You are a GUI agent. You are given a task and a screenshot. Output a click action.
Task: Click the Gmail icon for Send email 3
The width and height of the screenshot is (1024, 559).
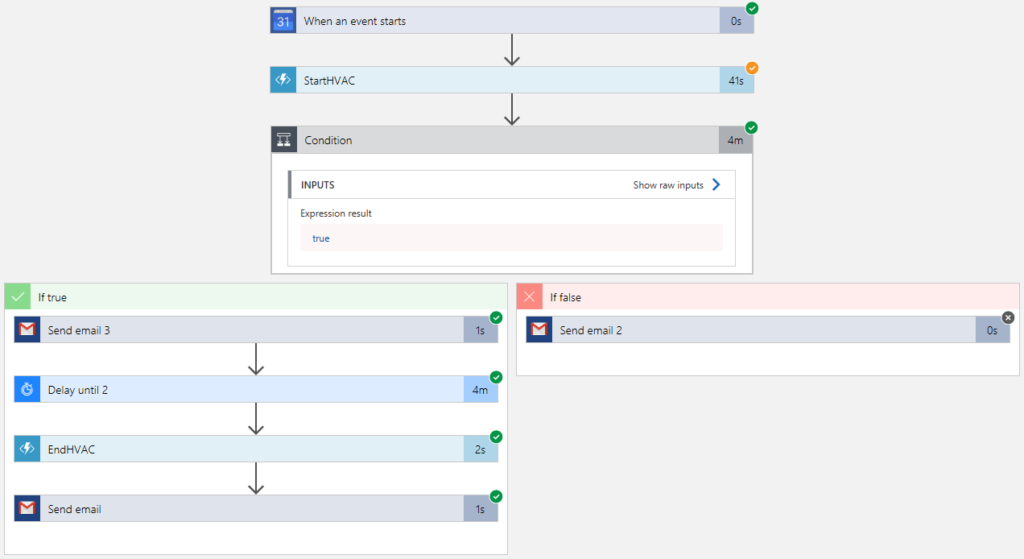click(x=27, y=330)
